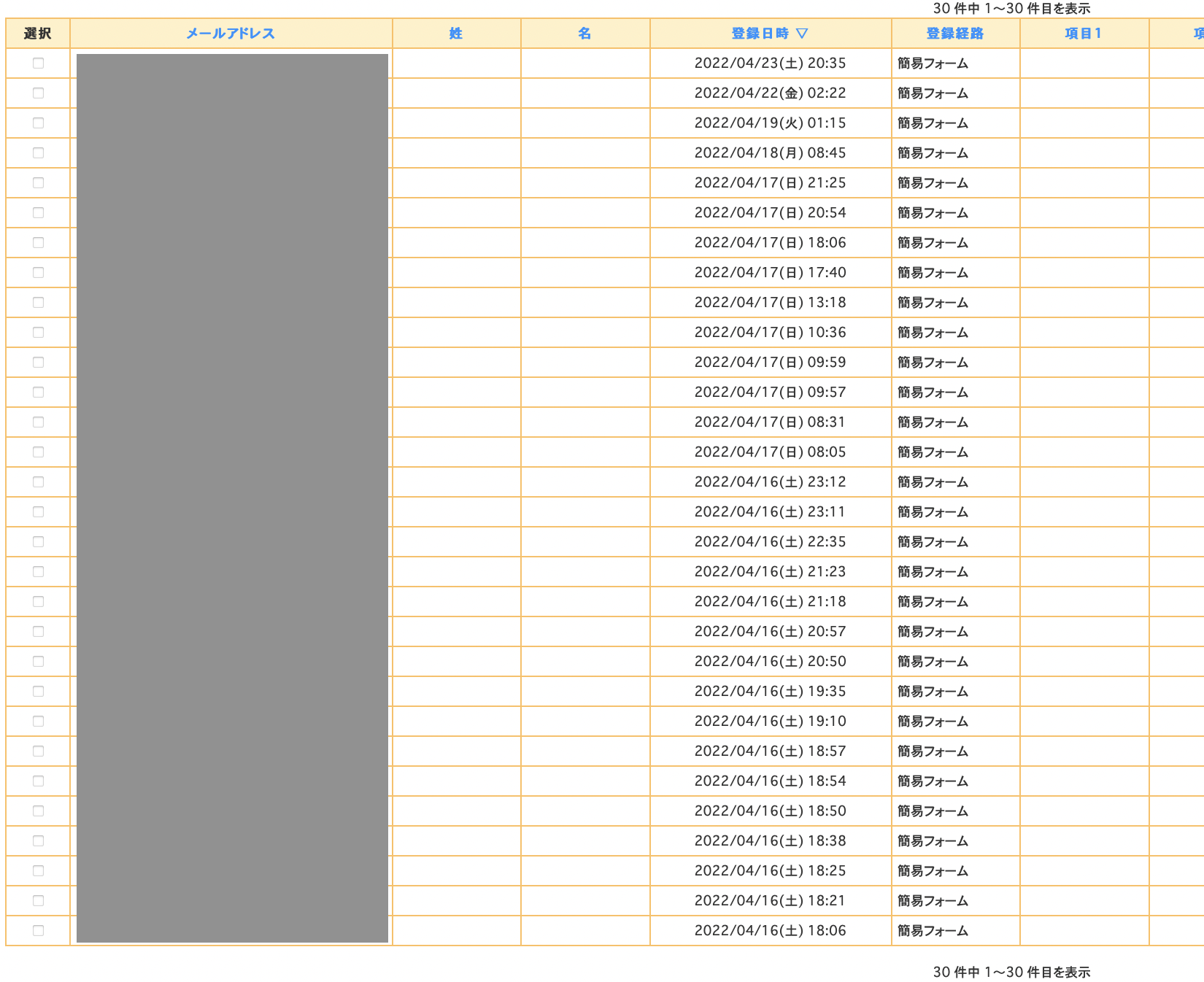The width and height of the screenshot is (1204, 982).
Task: Check the row registered 2022/04/17(日) 08:31
Action: click(x=39, y=422)
